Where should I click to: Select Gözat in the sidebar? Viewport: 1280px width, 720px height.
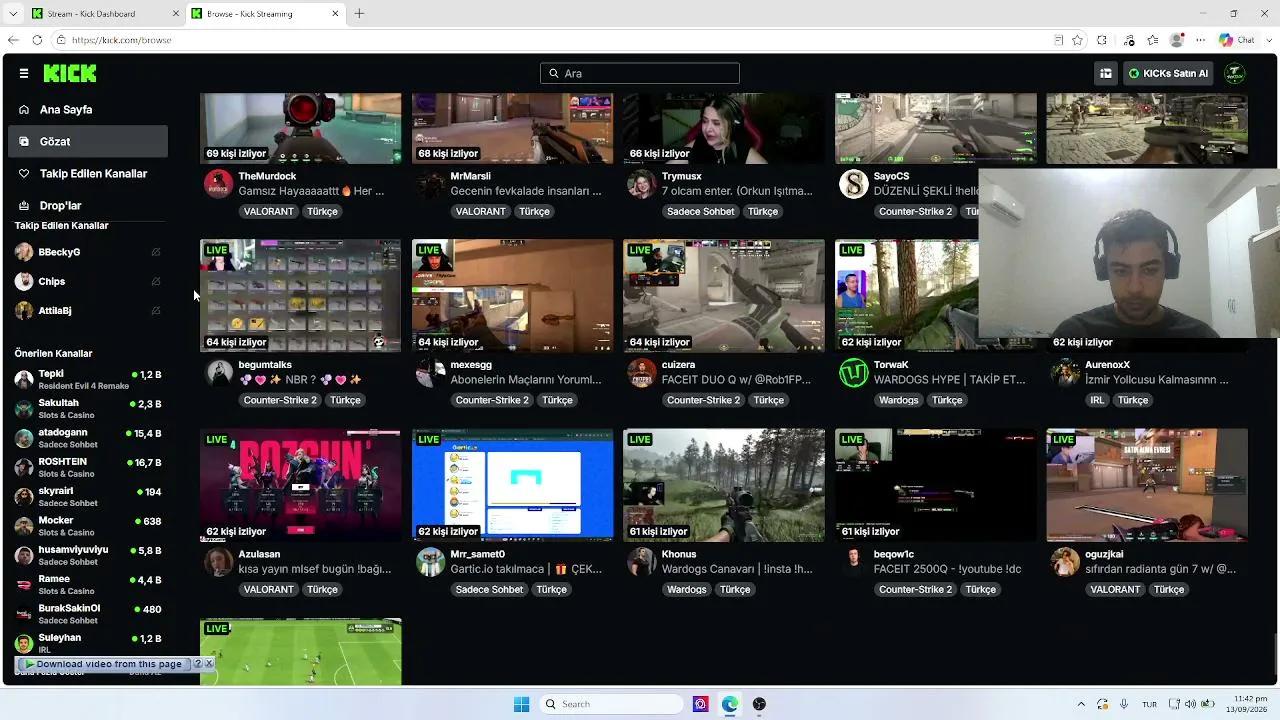(x=88, y=142)
